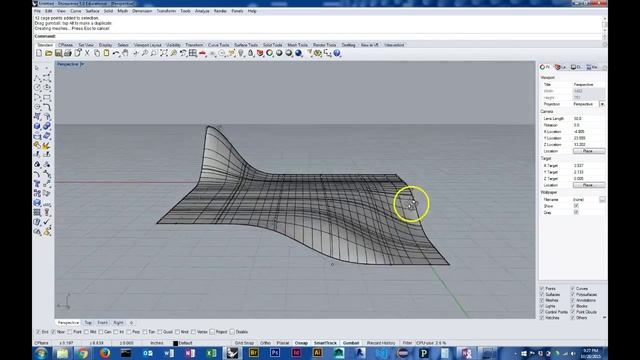Click the four-viewport layout icon

[193, 53]
